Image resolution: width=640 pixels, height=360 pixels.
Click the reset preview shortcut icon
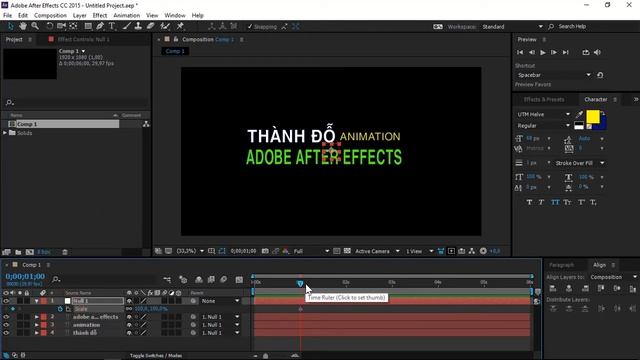(600, 75)
